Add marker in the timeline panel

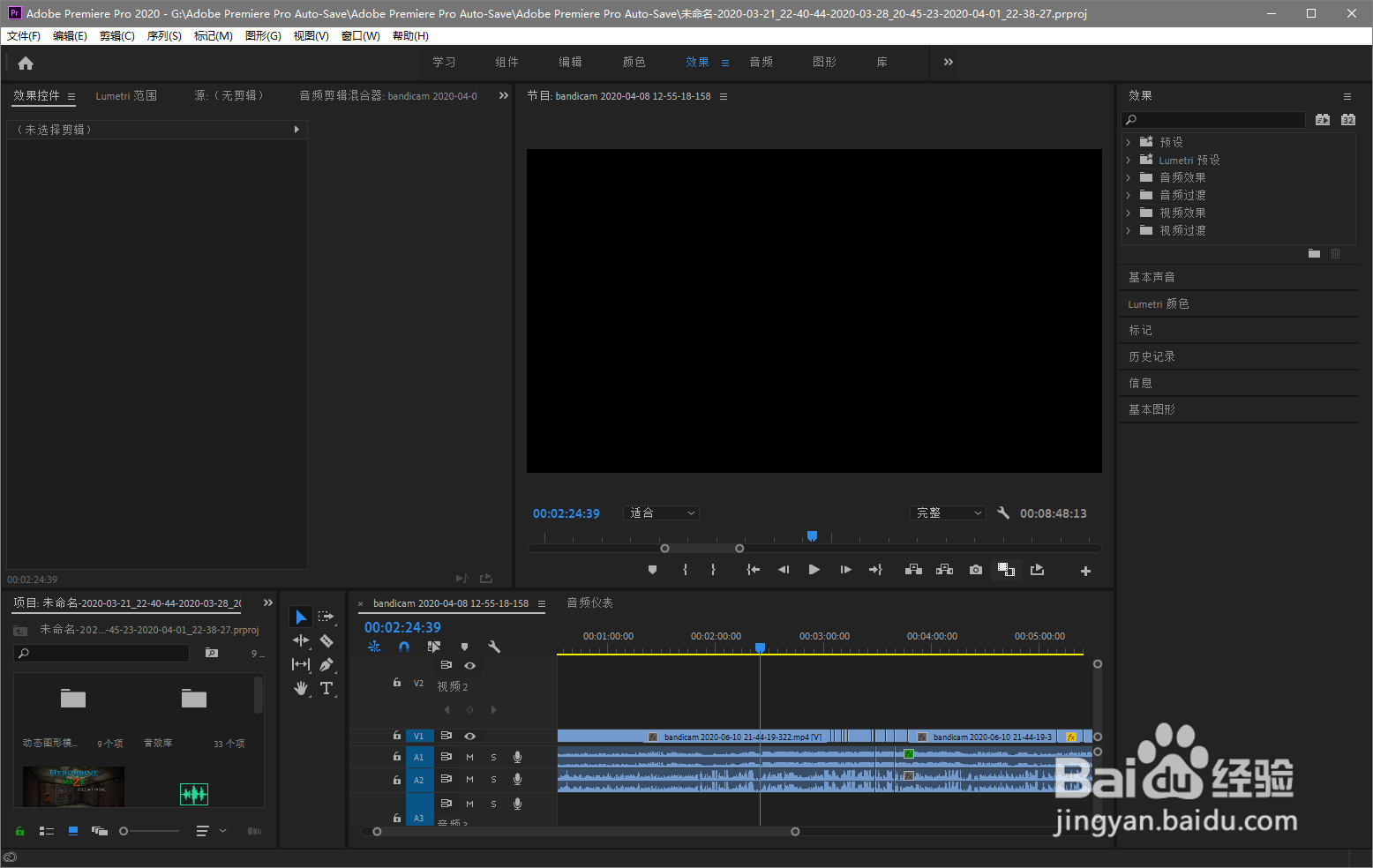point(464,647)
